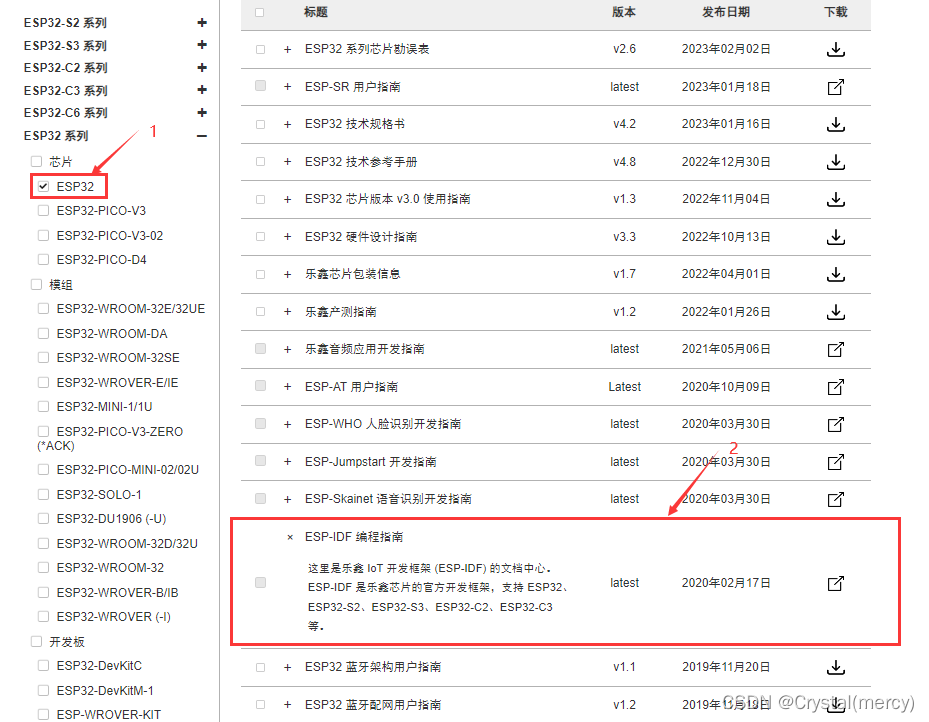This screenshot has height=722, width=929.
Task: Open ESP-SR 用户指南 external link icon
Action: (835, 87)
